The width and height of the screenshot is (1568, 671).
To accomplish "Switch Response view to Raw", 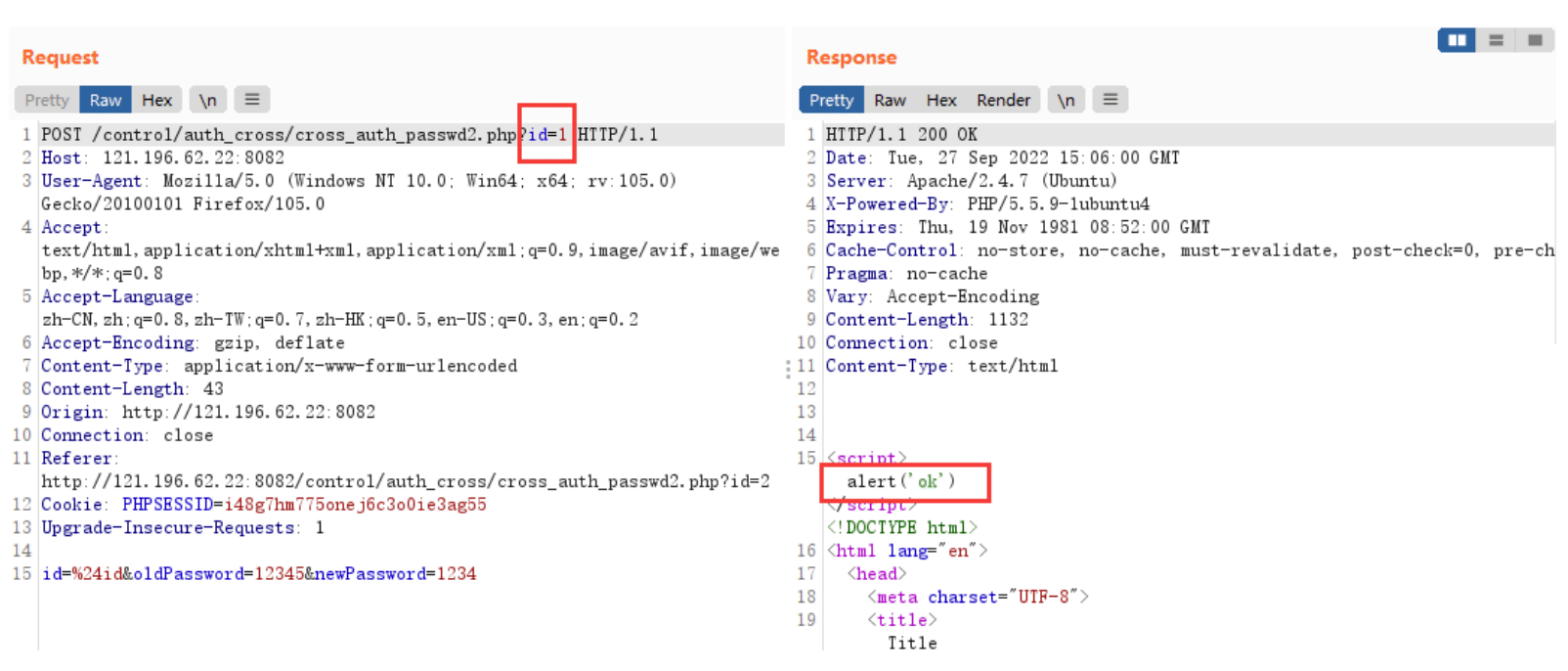I will tap(890, 100).
